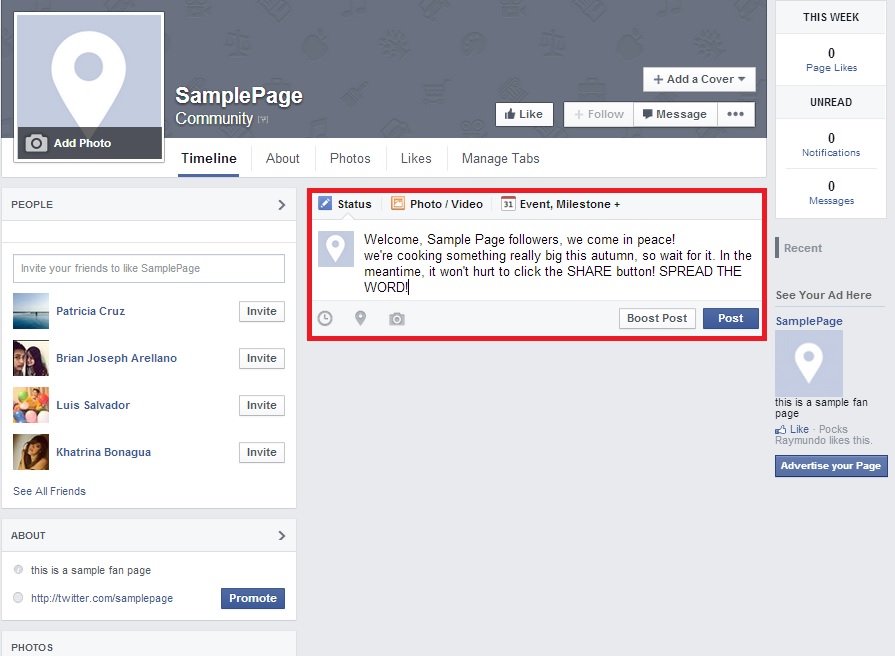This screenshot has width=895, height=656.
Task: Click the Photo / Video picture icon
Action: coord(398,203)
